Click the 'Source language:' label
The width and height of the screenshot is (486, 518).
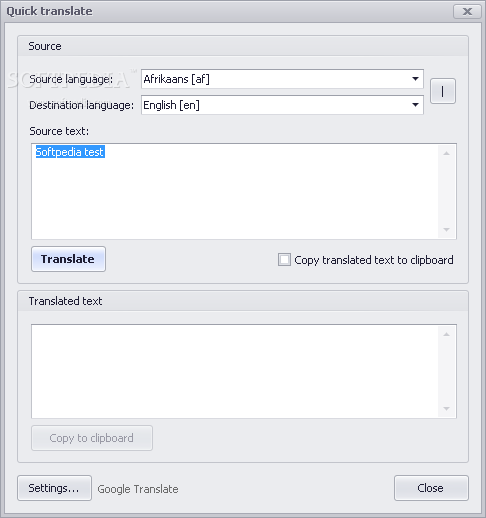pyautogui.click(x=71, y=79)
